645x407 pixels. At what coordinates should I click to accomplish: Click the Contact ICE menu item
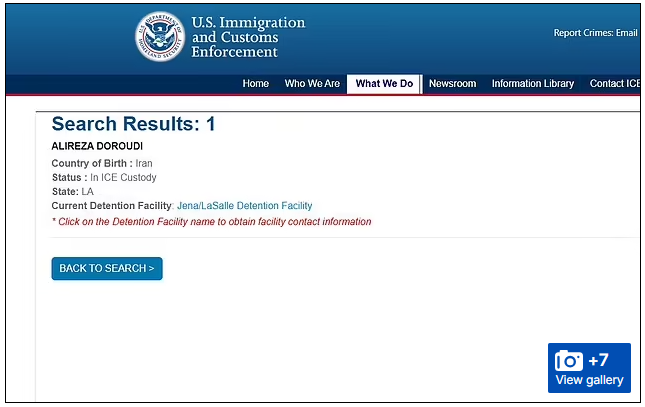point(613,84)
